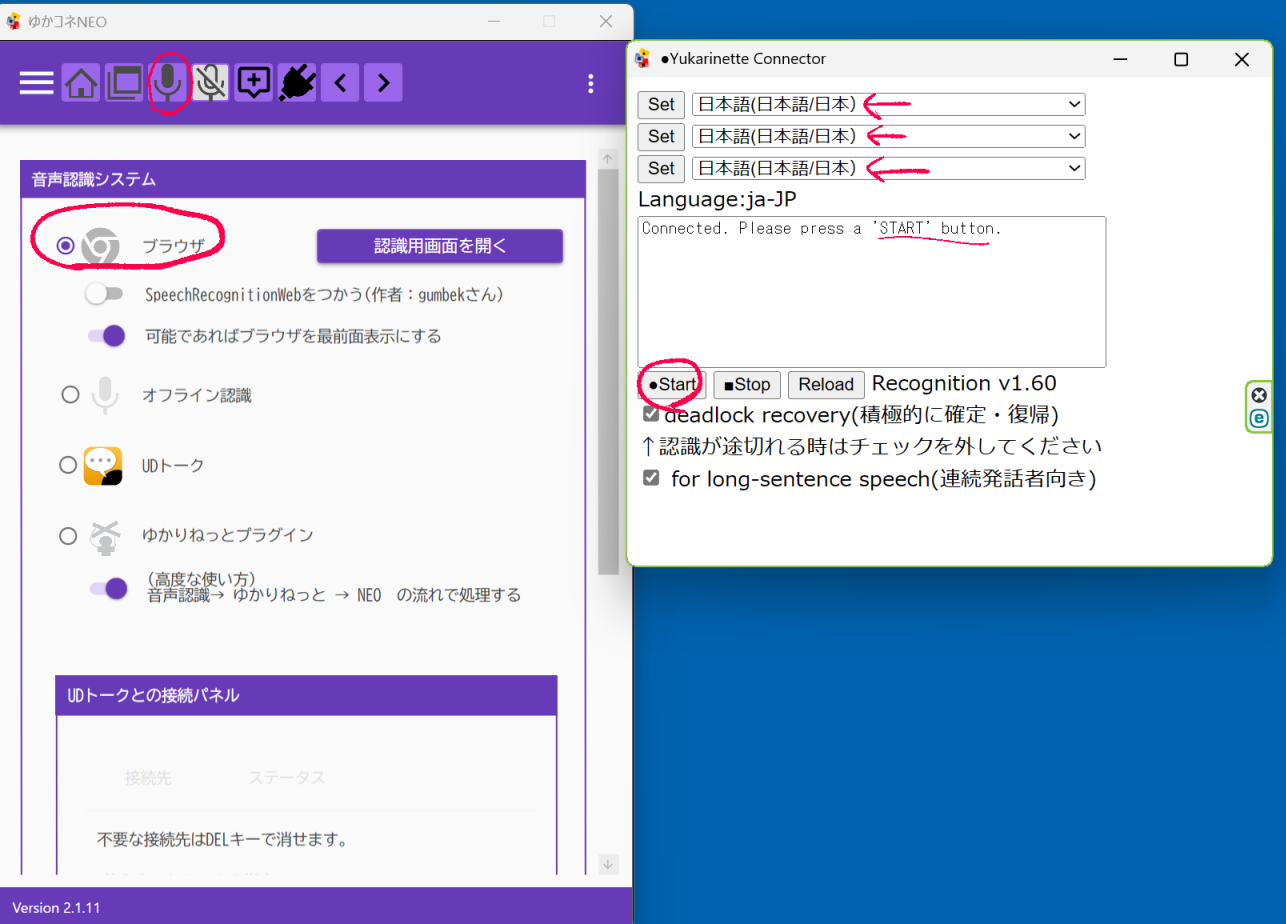Uncheck the deadlock recovery checkbox
This screenshot has width=1286, height=924.
pos(651,413)
